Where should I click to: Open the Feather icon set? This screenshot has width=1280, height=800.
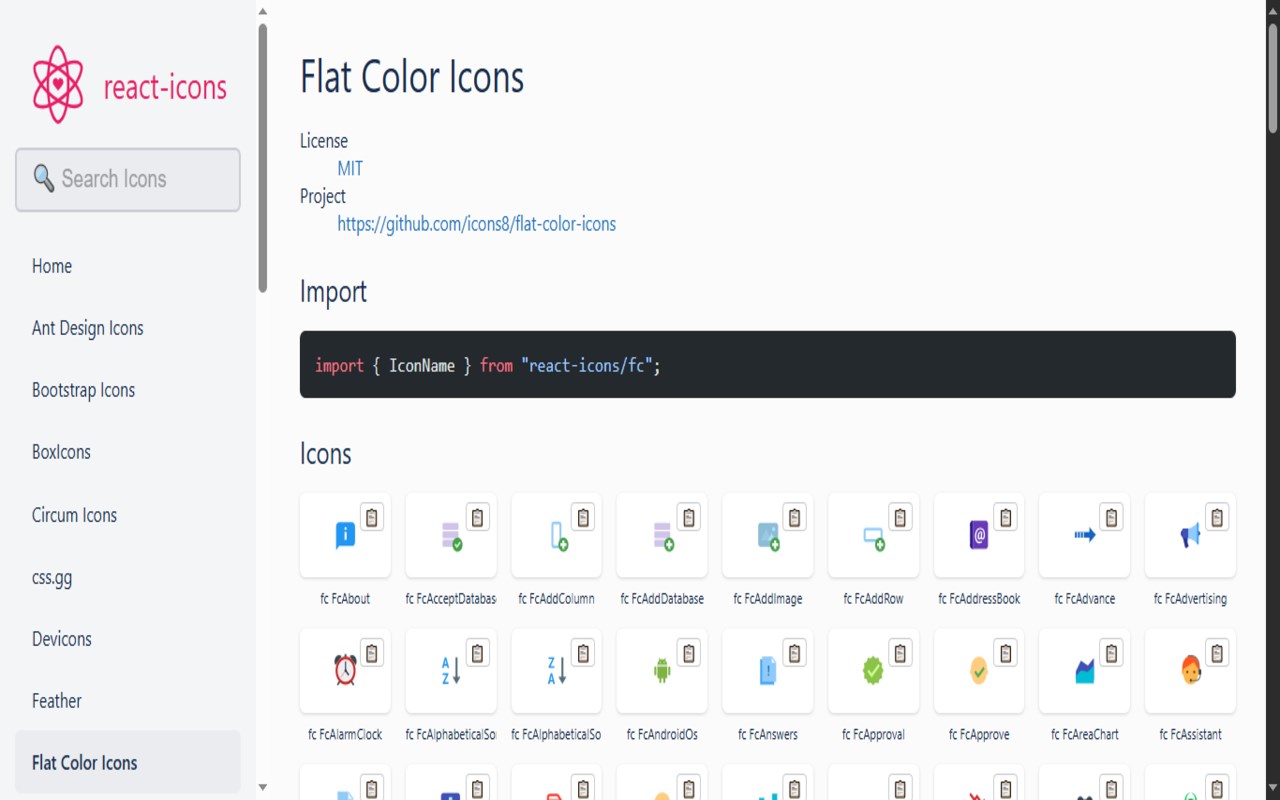(x=57, y=701)
